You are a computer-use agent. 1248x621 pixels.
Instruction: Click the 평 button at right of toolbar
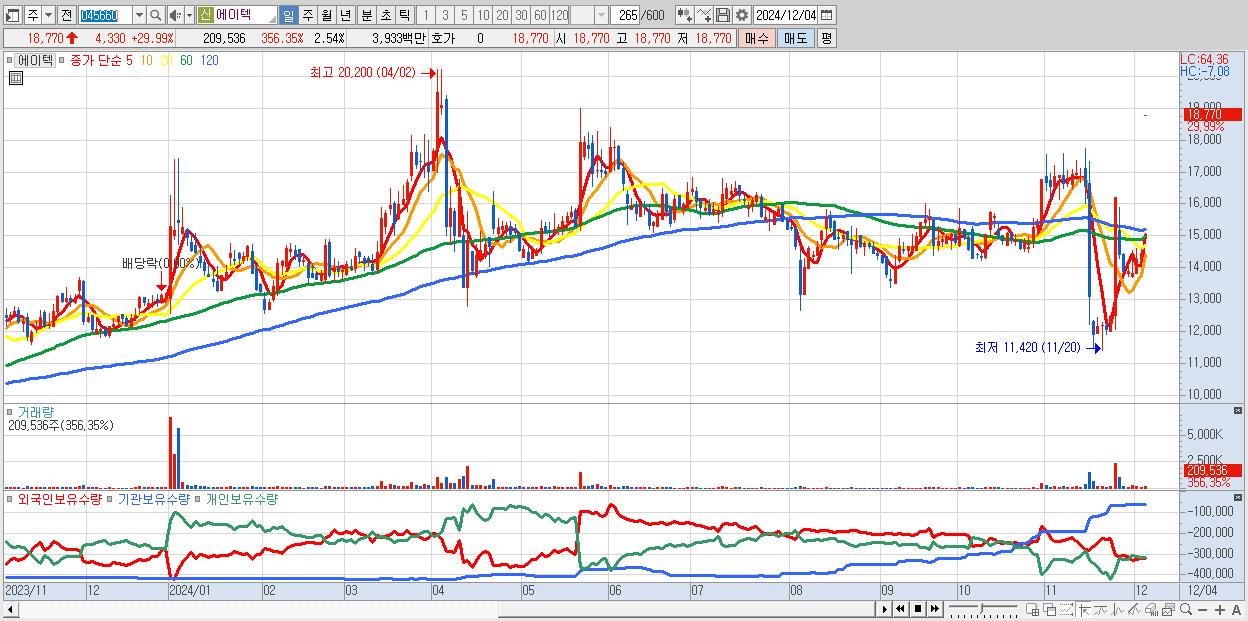click(826, 38)
